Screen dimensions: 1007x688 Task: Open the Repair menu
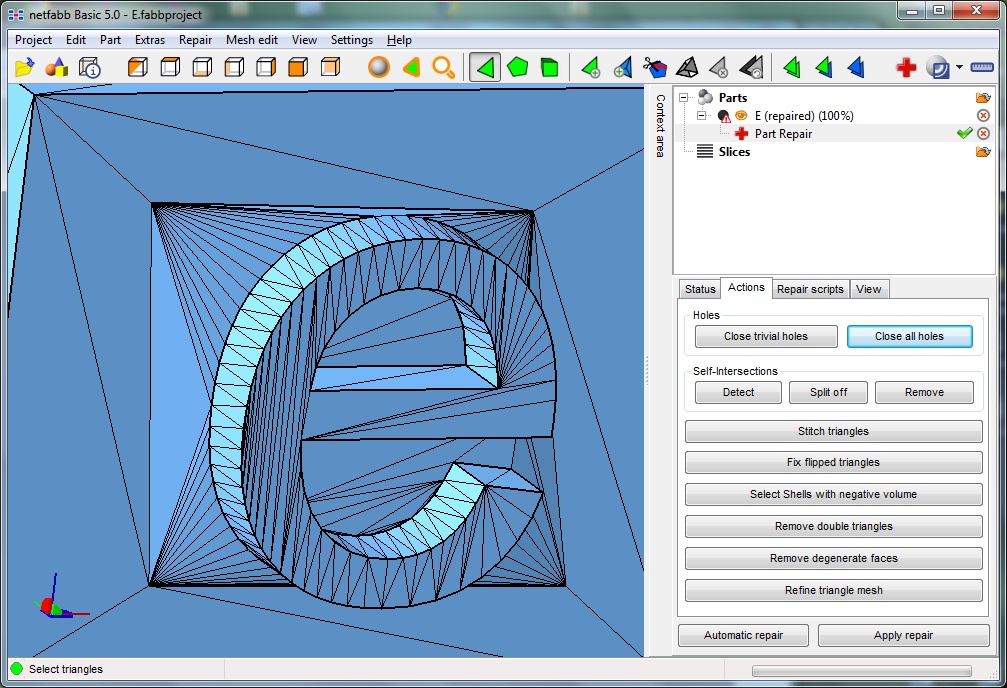195,40
